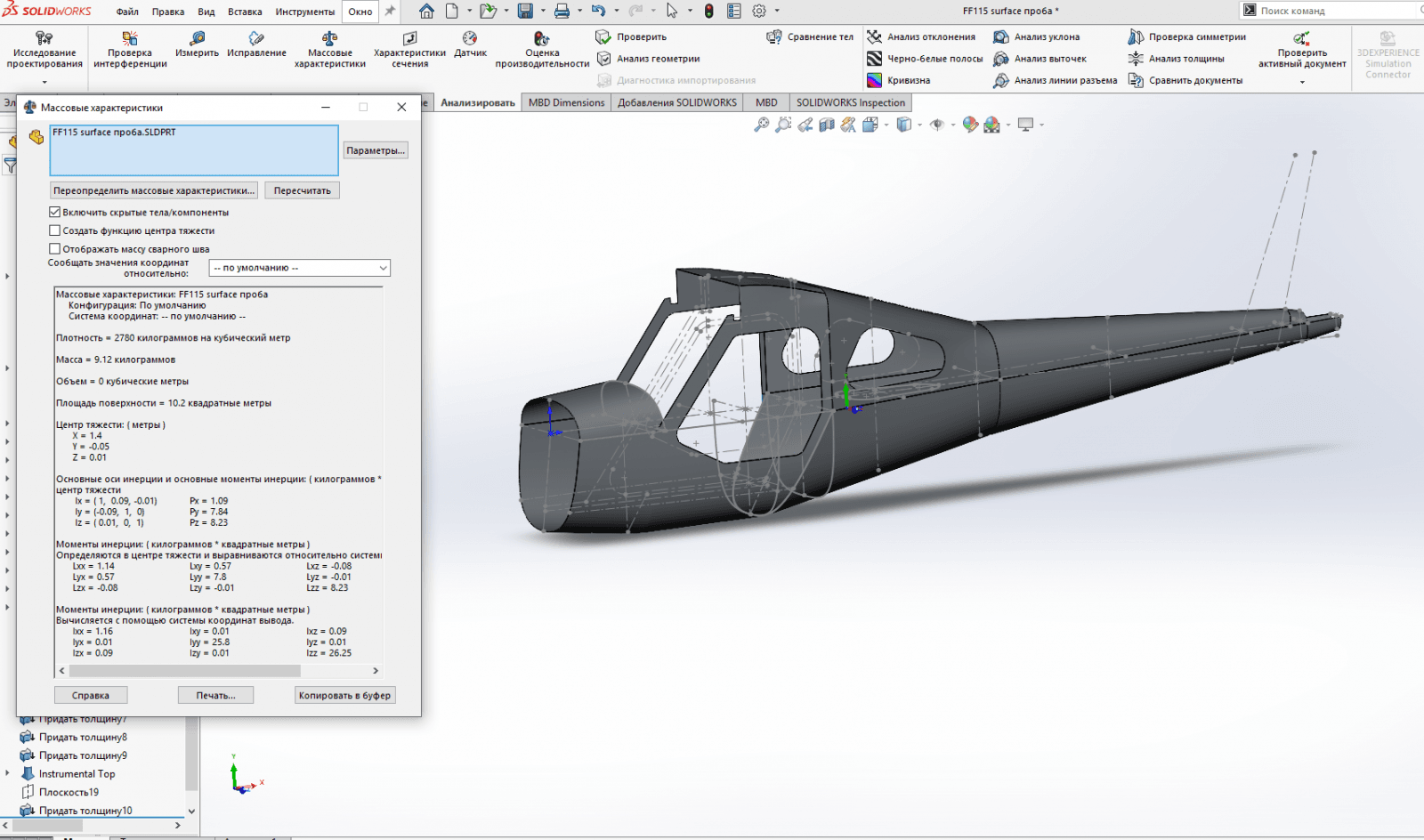Activate Черно-белые полосы zebra stripes
The image size is (1424, 840).
(x=875, y=59)
